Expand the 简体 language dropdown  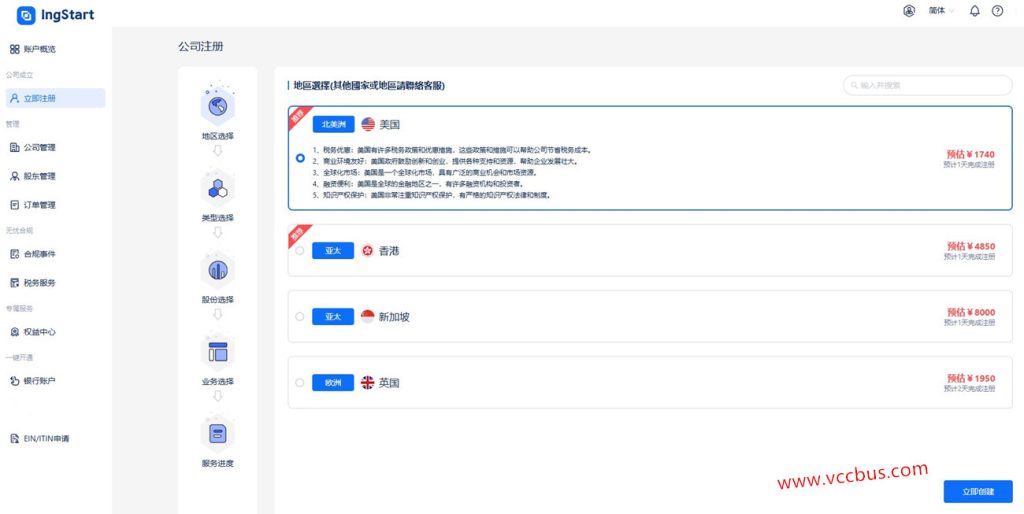click(941, 11)
